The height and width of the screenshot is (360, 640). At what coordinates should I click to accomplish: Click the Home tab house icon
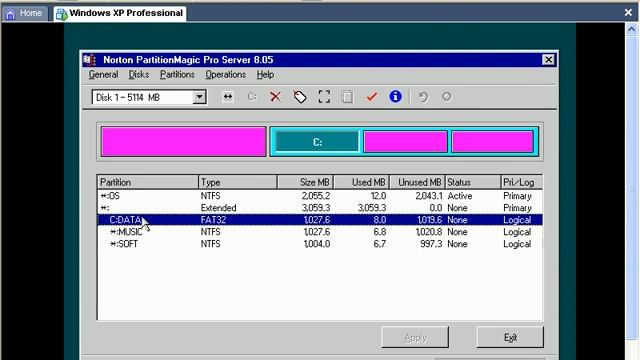(x=10, y=14)
